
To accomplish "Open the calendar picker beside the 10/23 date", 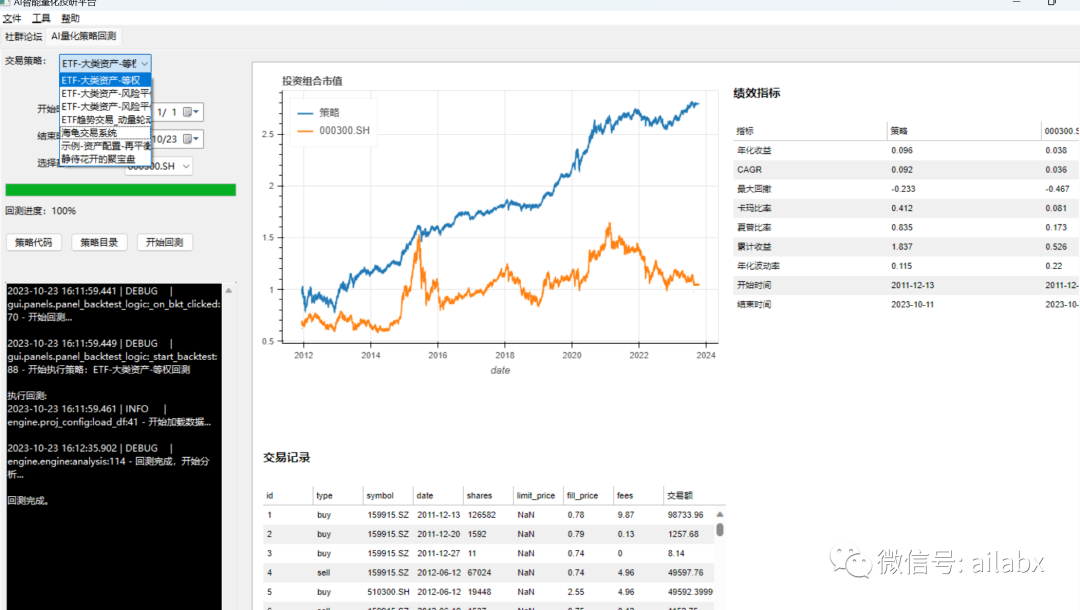I will pos(191,138).
